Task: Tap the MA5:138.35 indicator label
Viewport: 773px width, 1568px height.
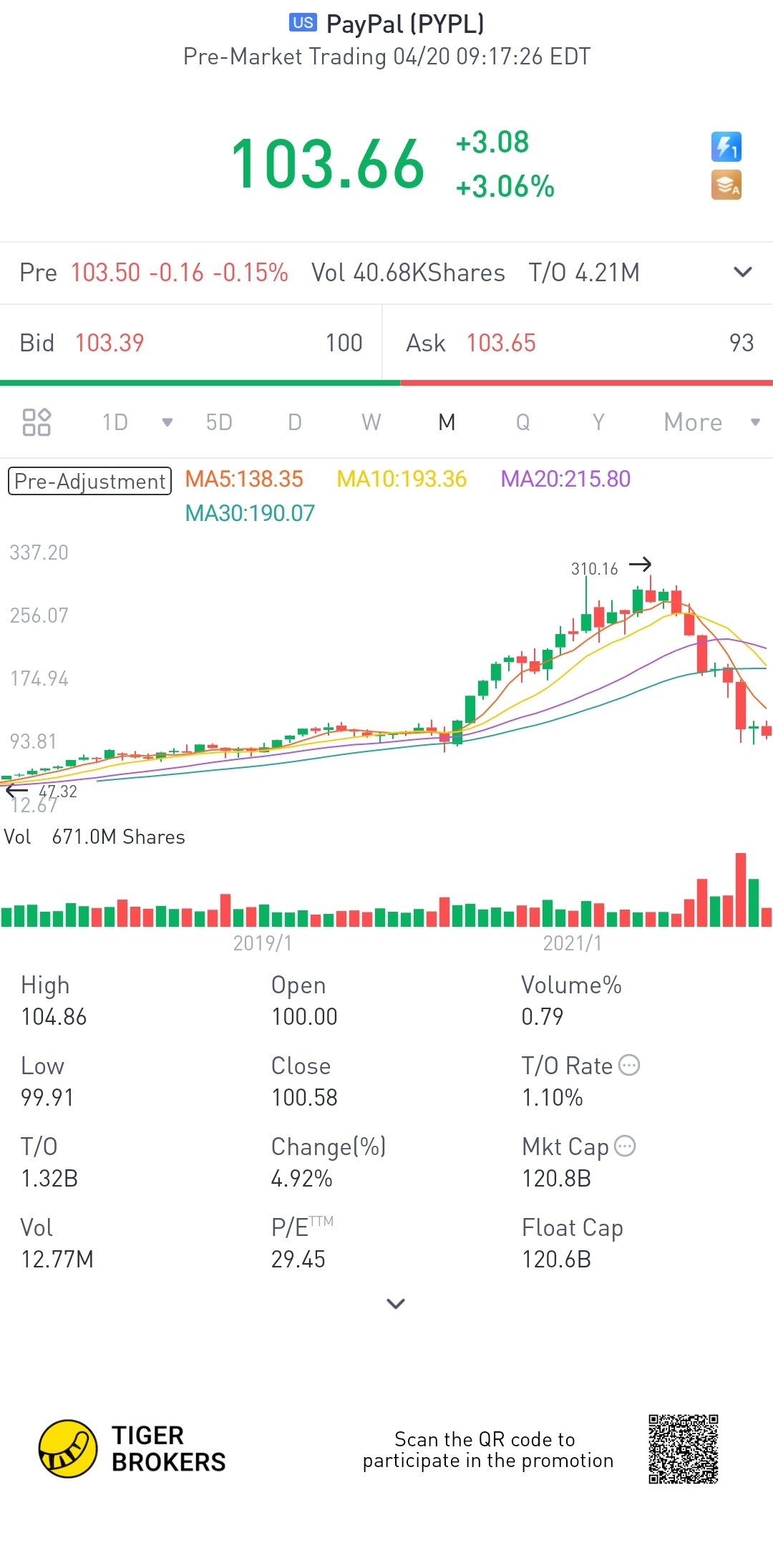Action: (244, 479)
